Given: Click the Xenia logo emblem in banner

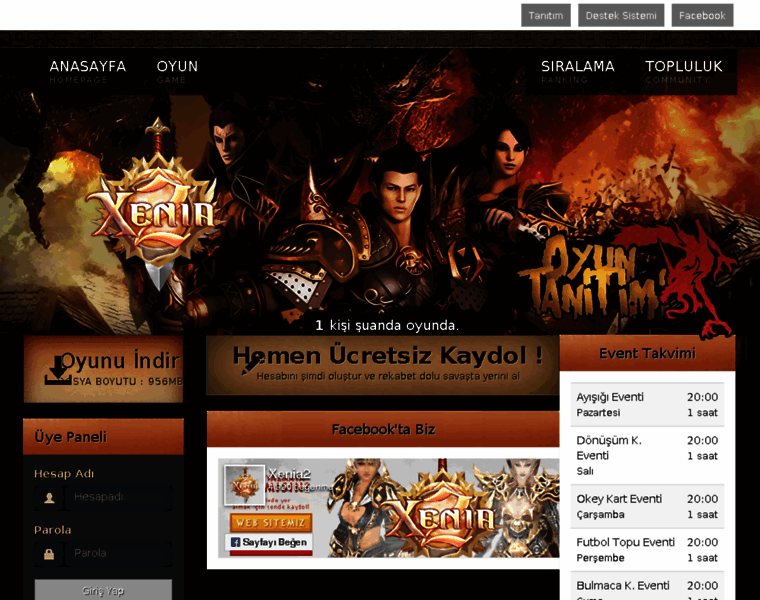Looking at the screenshot, I should pos(156,206).
